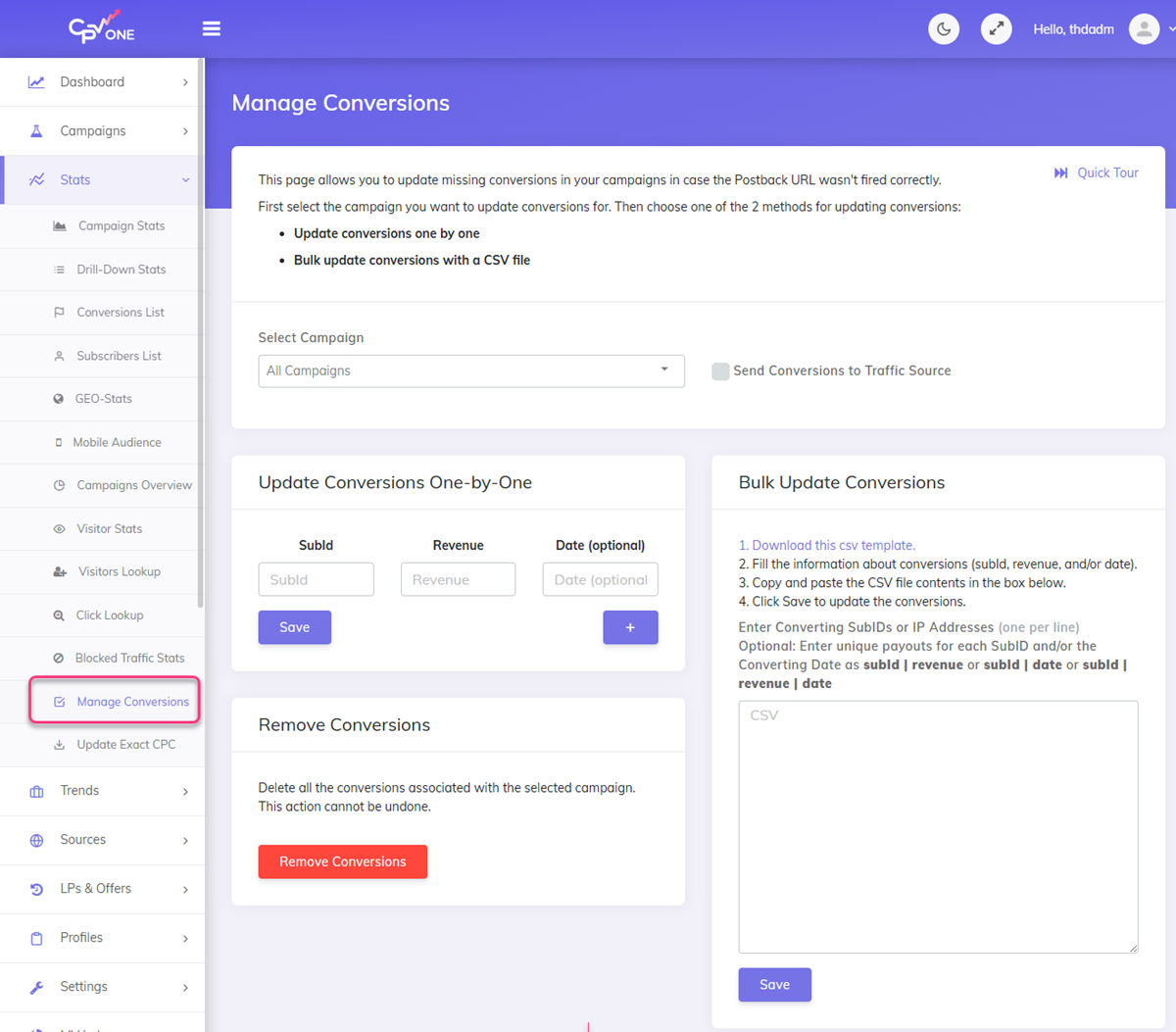This screenshot has width=1176, height=1032.
Task: Enable Send Conversions to Traffic Source
Action: pyautogui.click(x=720, y=370)
